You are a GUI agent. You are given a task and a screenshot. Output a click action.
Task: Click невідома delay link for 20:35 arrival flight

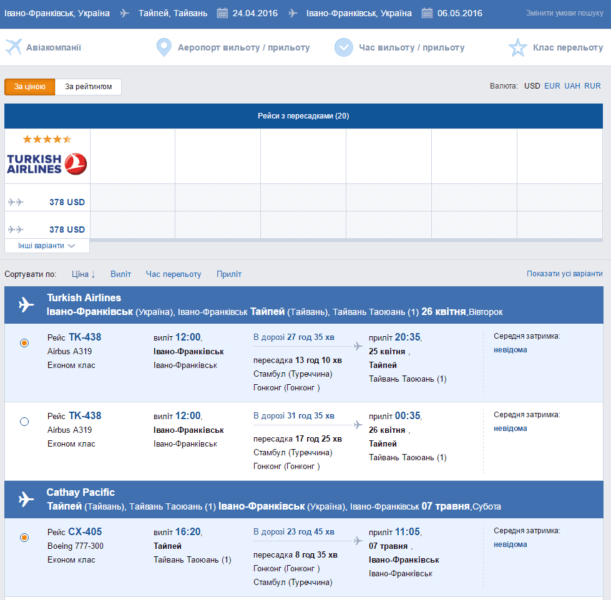[x=510, y=350]
